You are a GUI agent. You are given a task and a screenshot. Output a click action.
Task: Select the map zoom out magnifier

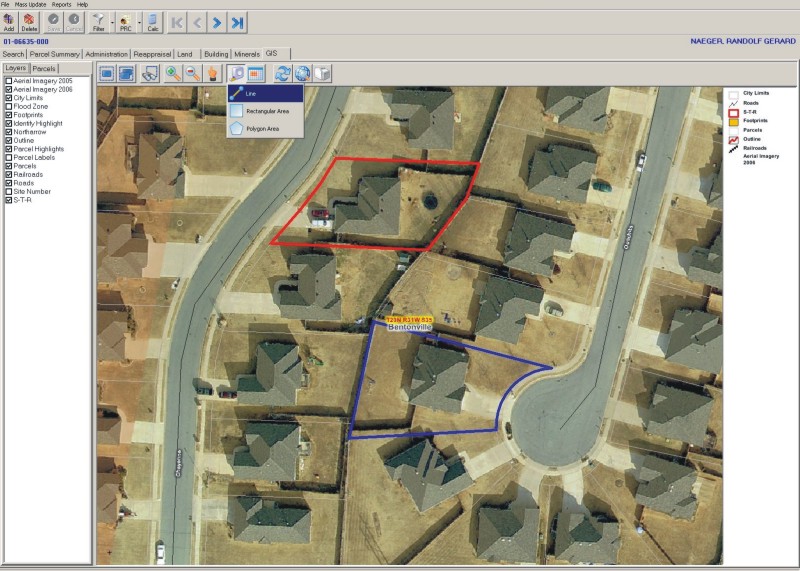pyautogui.click(x=193, y=73)
